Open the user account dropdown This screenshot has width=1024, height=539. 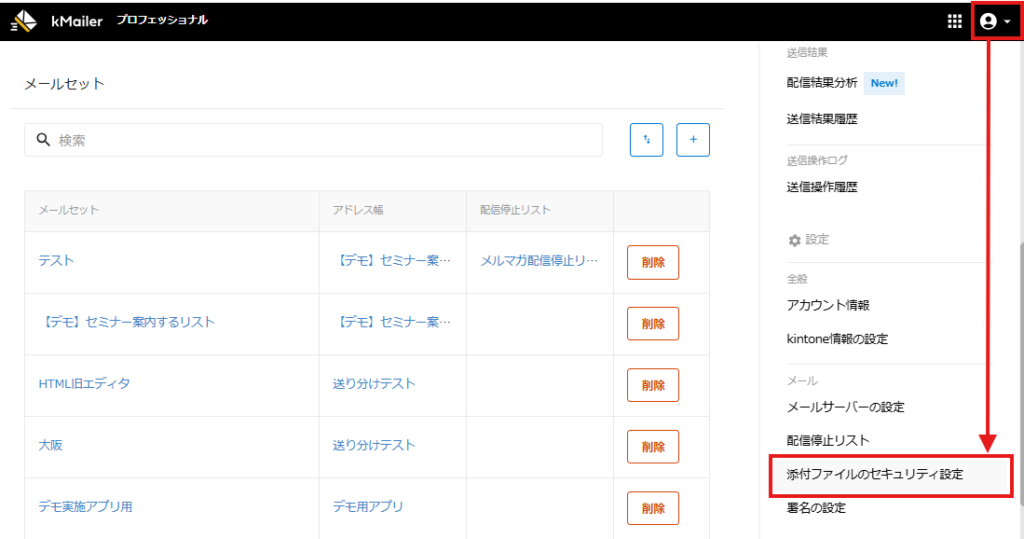[995, 21]
